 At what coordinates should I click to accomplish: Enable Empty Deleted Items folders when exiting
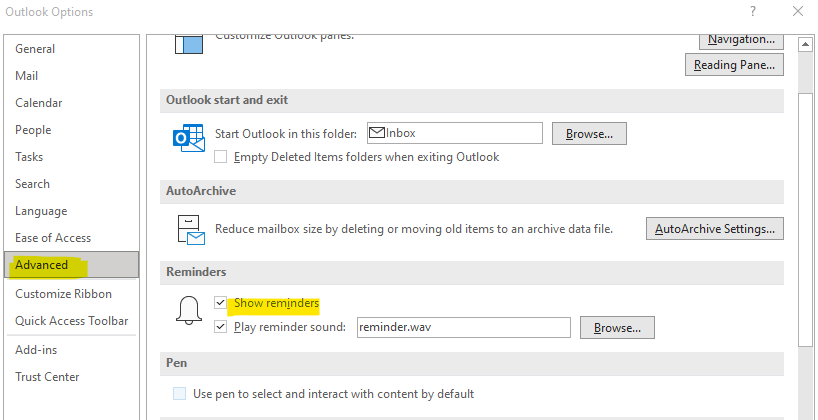pyautogui.click(x=221, y=157)
